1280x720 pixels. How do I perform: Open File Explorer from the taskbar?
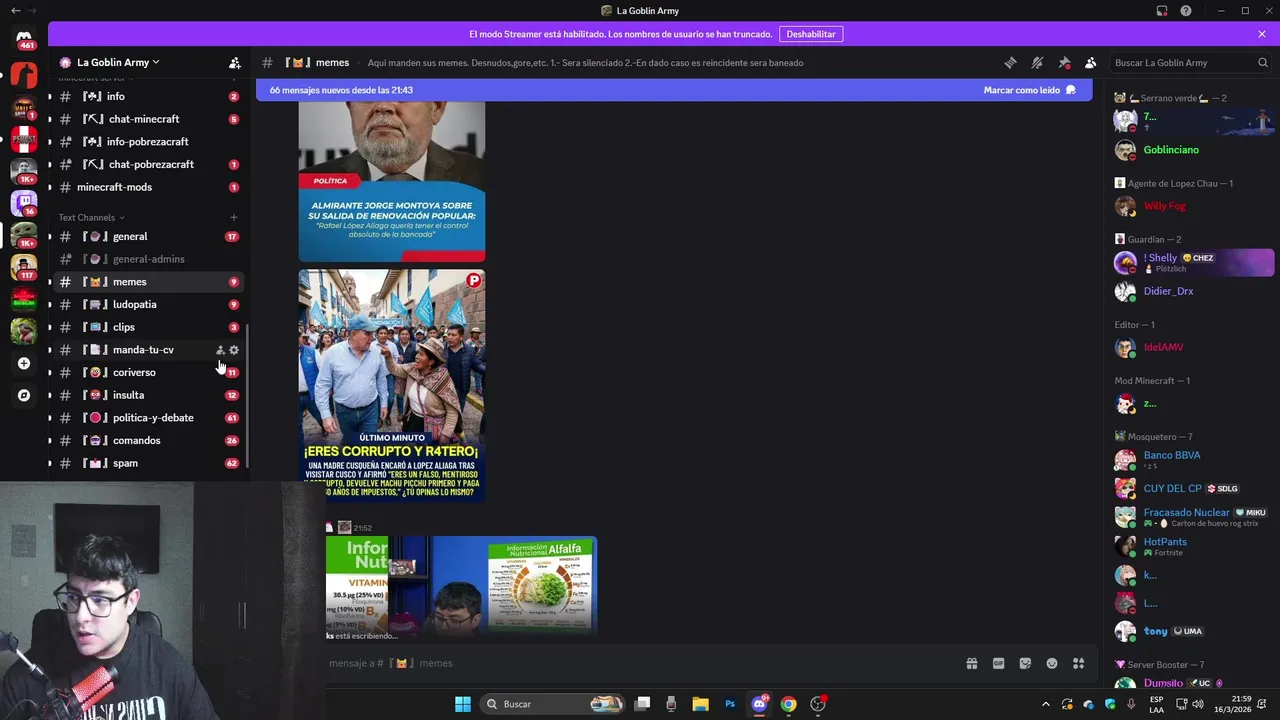coord(700,704)
